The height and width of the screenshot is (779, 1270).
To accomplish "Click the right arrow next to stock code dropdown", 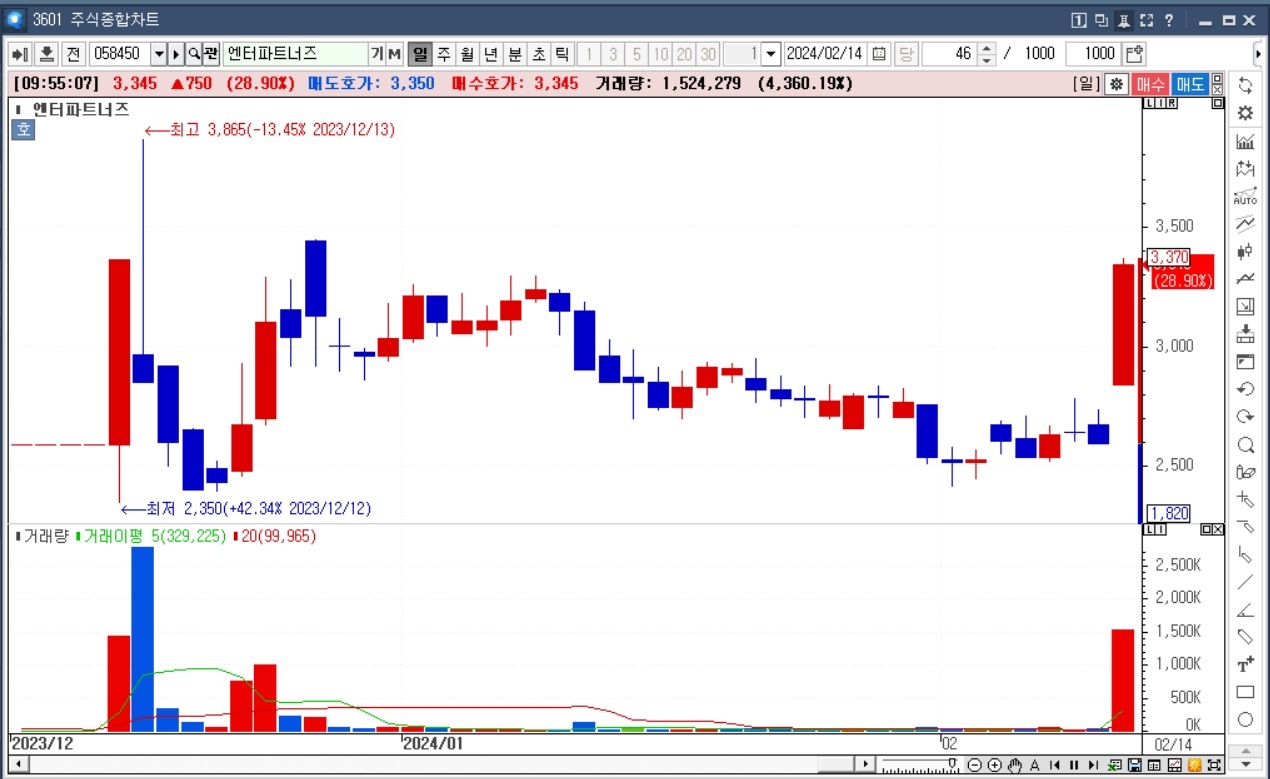I will (x=177, y=53).
